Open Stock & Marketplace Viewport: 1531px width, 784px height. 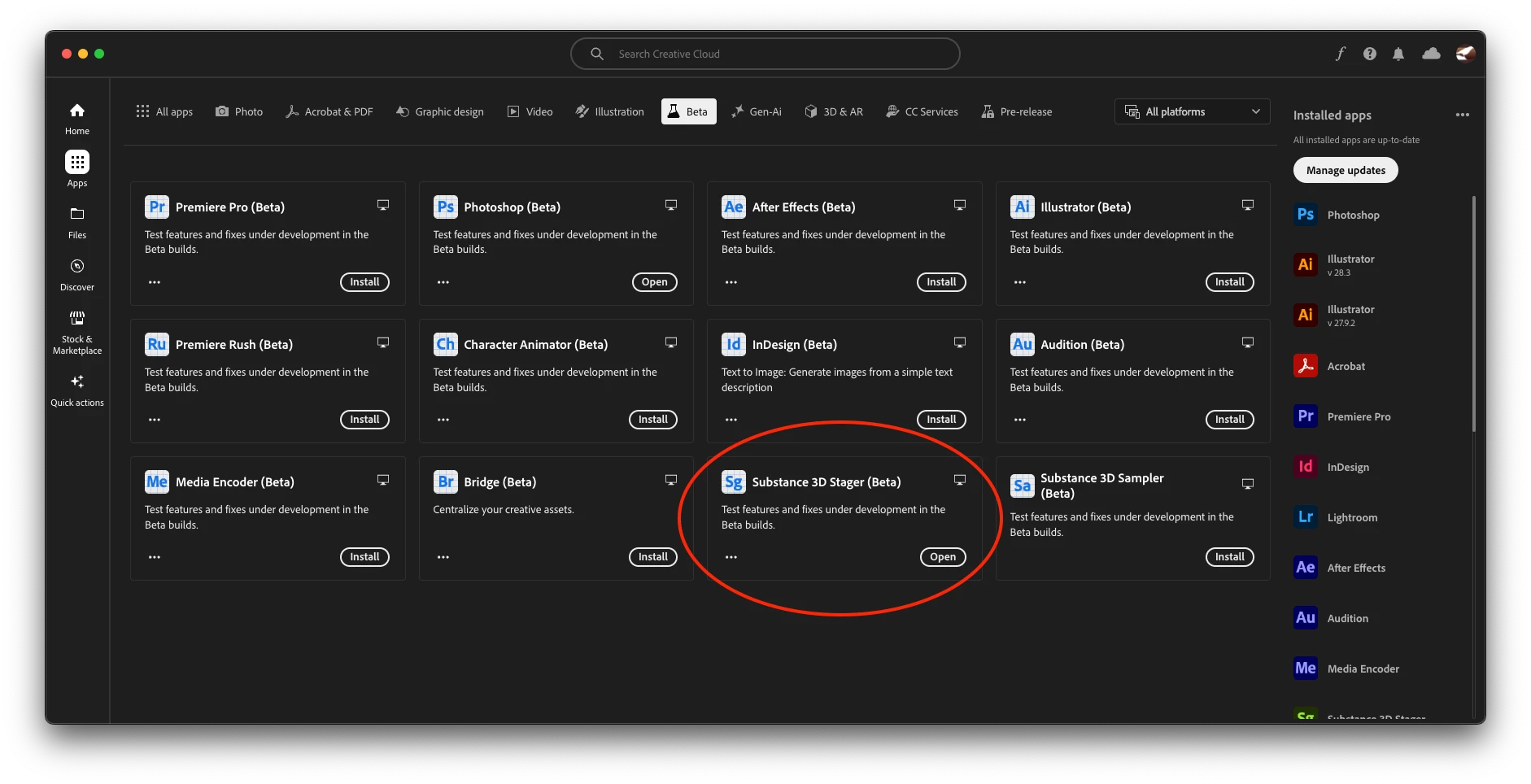77,333
